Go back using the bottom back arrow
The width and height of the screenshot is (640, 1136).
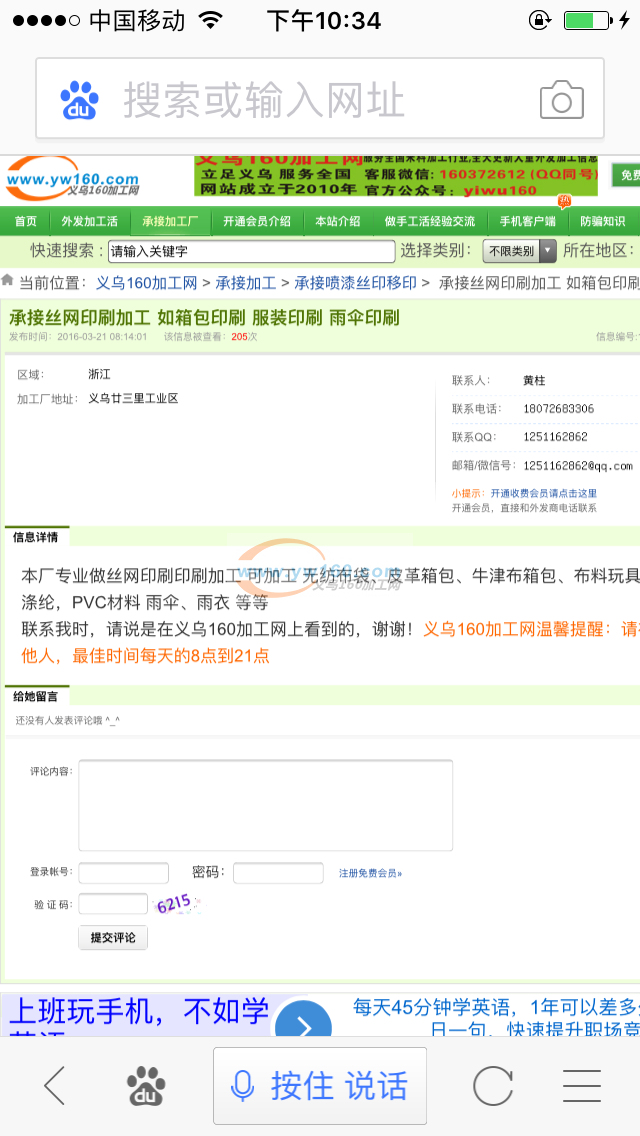54,1085
